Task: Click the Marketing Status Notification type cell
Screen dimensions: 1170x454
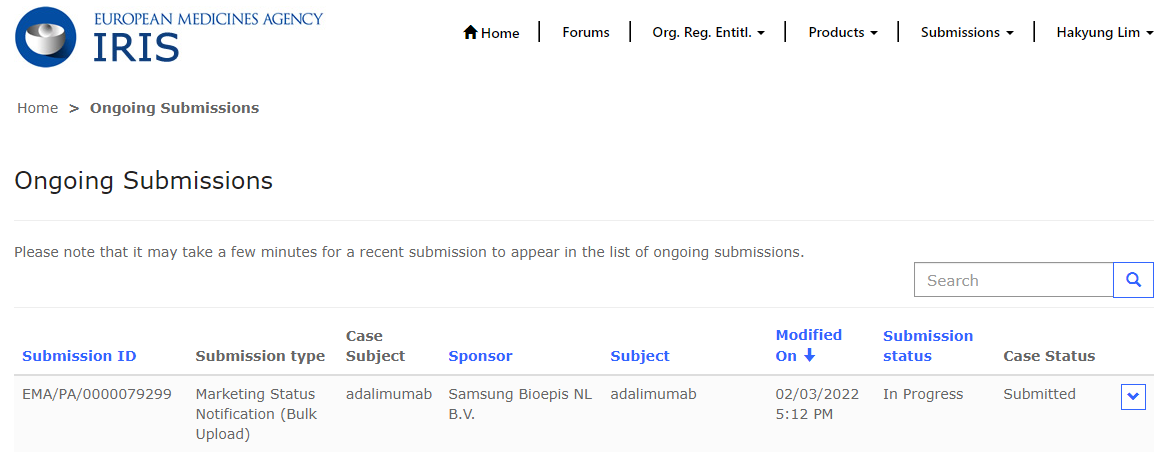Action: point(255,414)
